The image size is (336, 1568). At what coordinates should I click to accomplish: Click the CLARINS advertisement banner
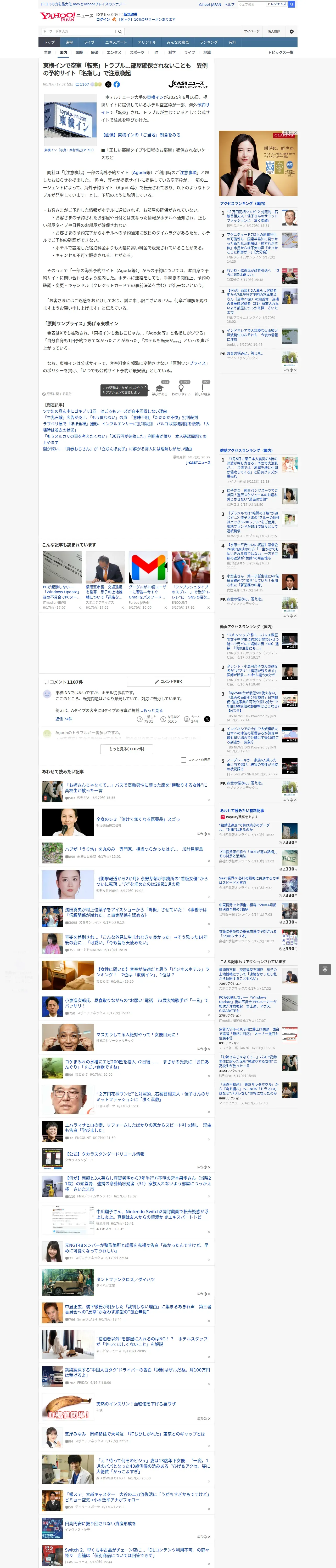[x=258, y=163]
